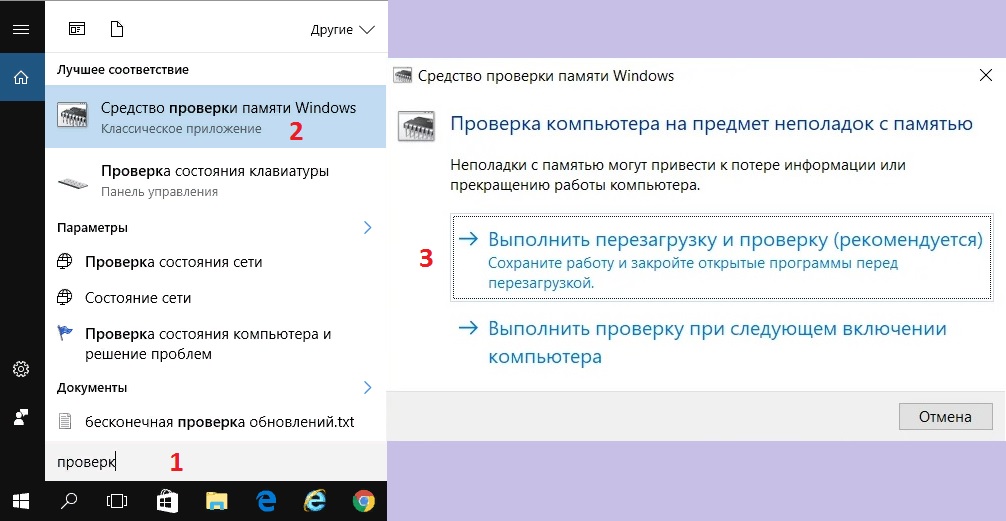
Task: Open Проверка состояния клавиатуры result
Action: click(x=216, y=181)
